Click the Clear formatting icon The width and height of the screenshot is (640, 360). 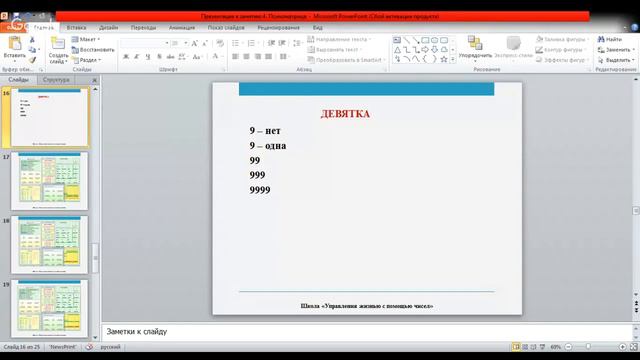pos(220,43)
